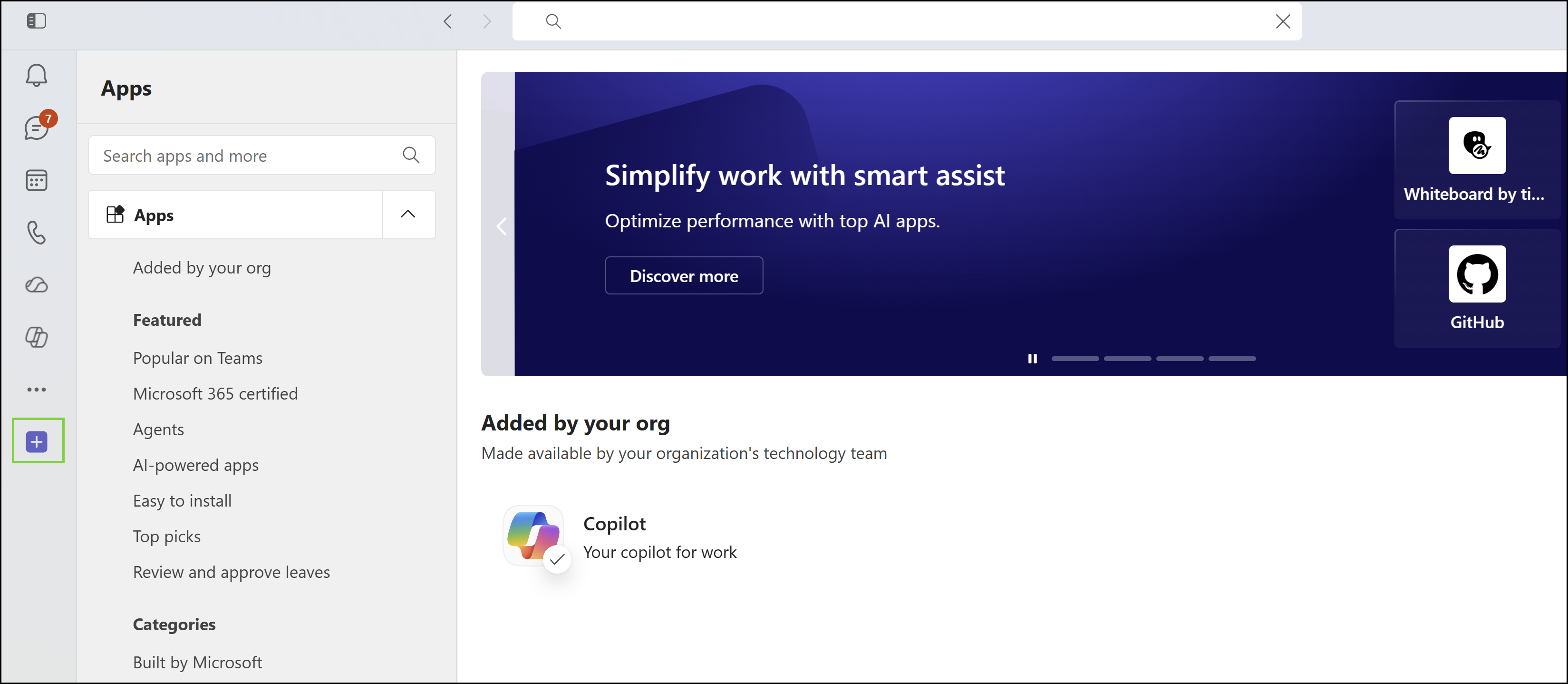
Task: Click the Copilot app title
Action: click(614, 524)
